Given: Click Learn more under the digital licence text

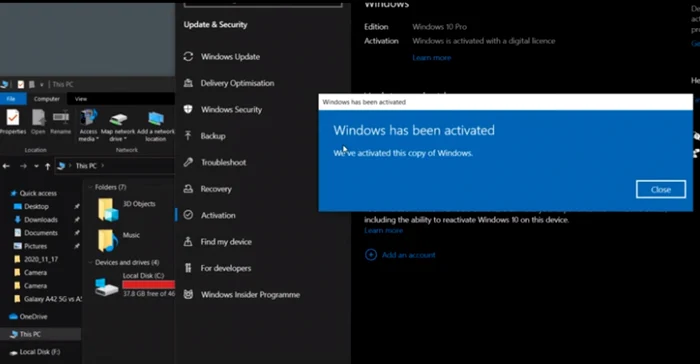Looking at the screenshot, I should point(431,58).
